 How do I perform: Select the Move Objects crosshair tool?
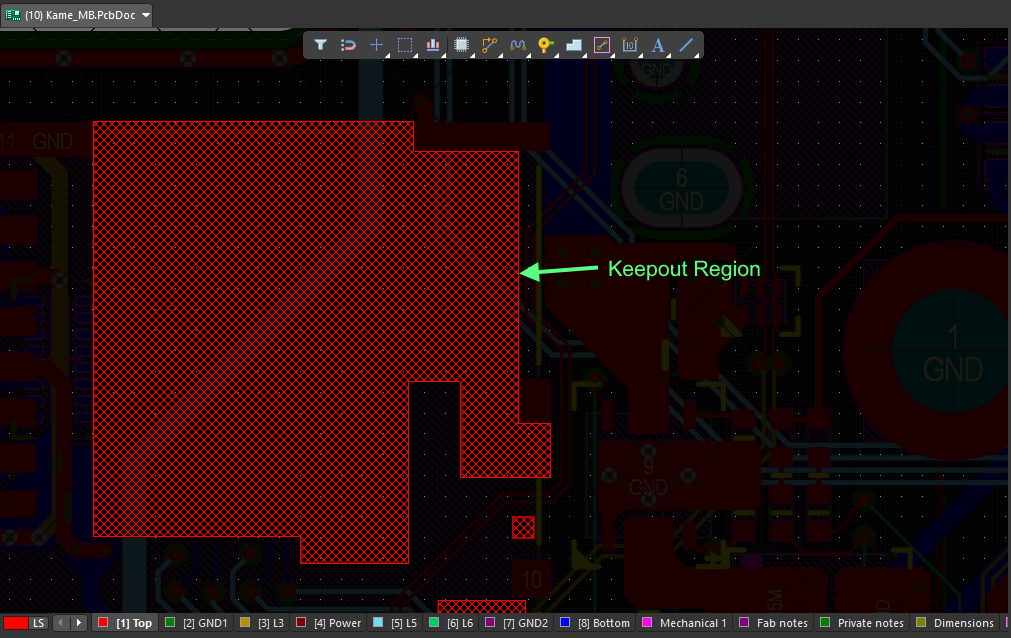[x=376, y=45]
